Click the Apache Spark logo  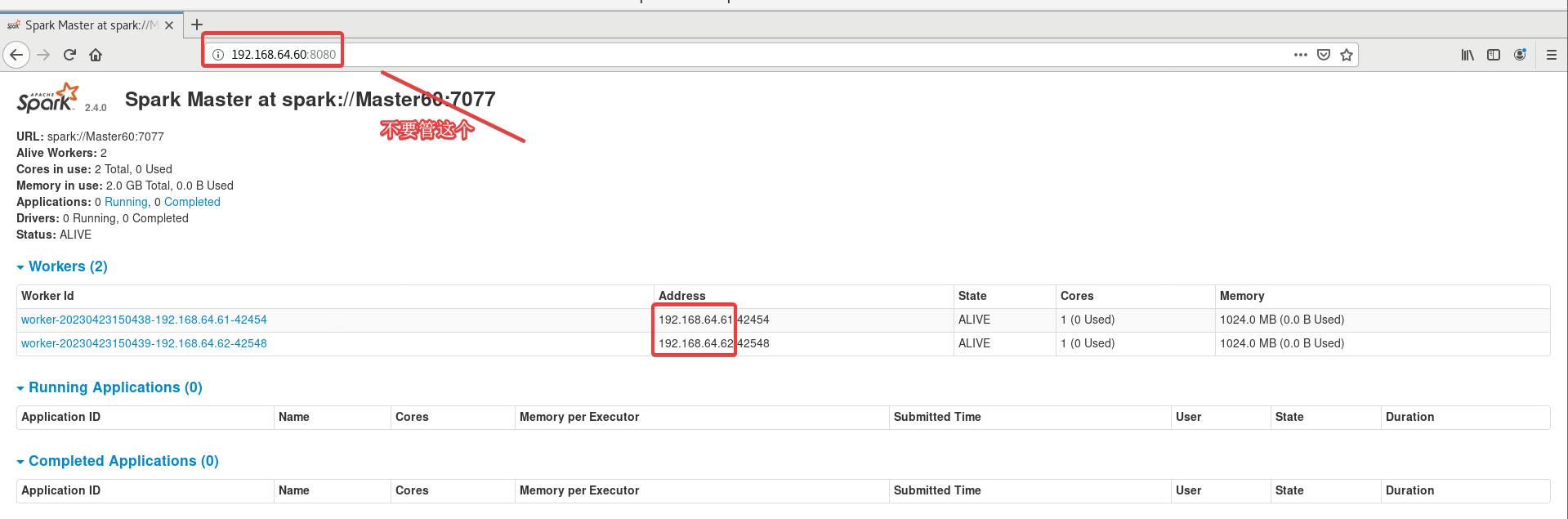[x=49, y=99]
